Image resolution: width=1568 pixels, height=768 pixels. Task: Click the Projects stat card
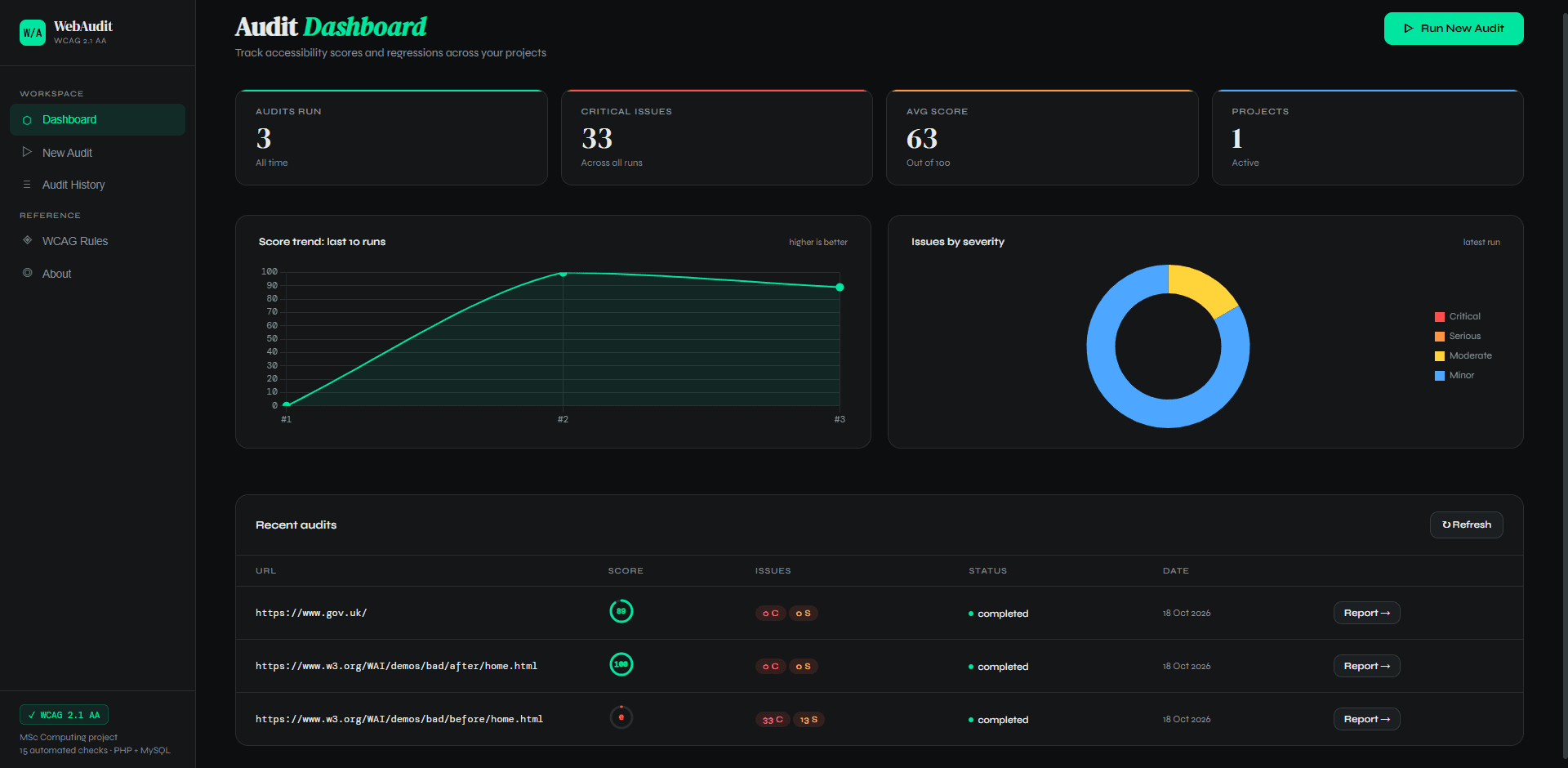[1368, 137]
